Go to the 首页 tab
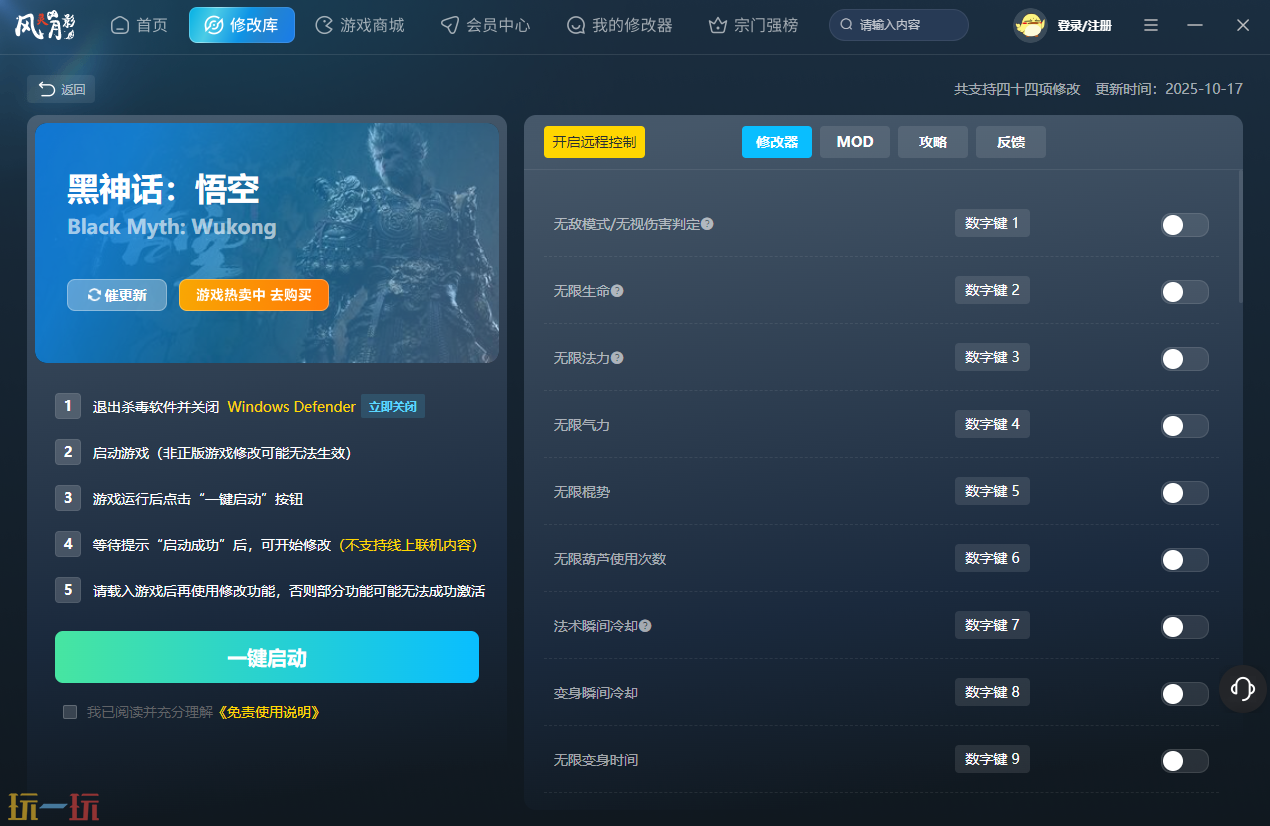 [x=139, y=25]
